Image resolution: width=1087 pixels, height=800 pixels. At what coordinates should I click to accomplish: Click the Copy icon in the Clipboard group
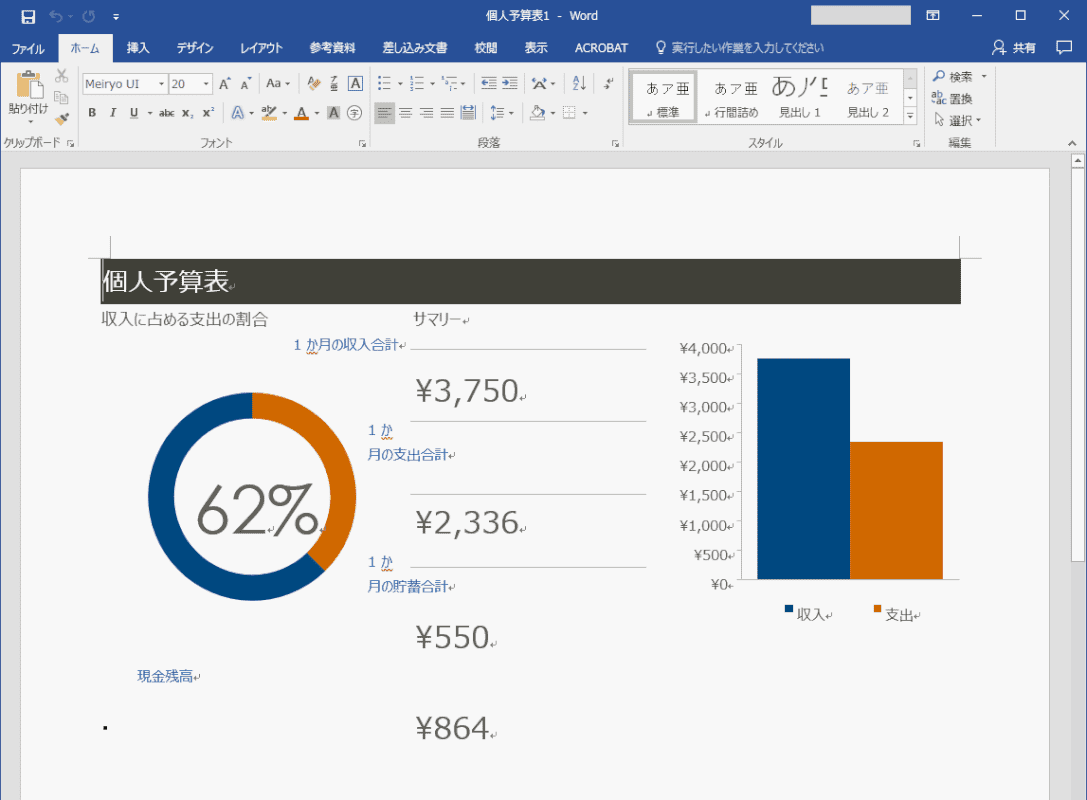coord(62,97)
